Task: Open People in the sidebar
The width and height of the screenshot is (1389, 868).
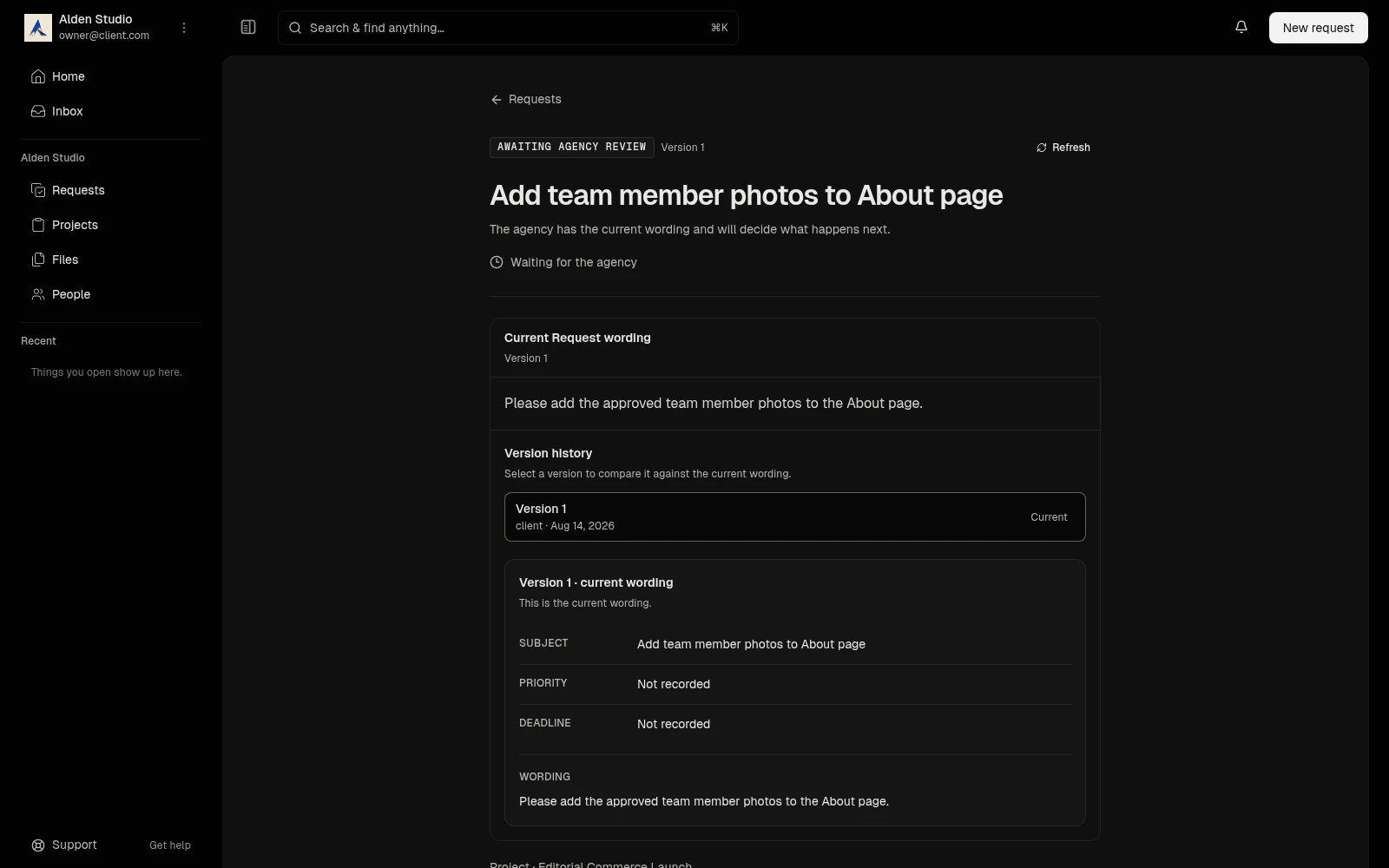Action: (111, 294)
